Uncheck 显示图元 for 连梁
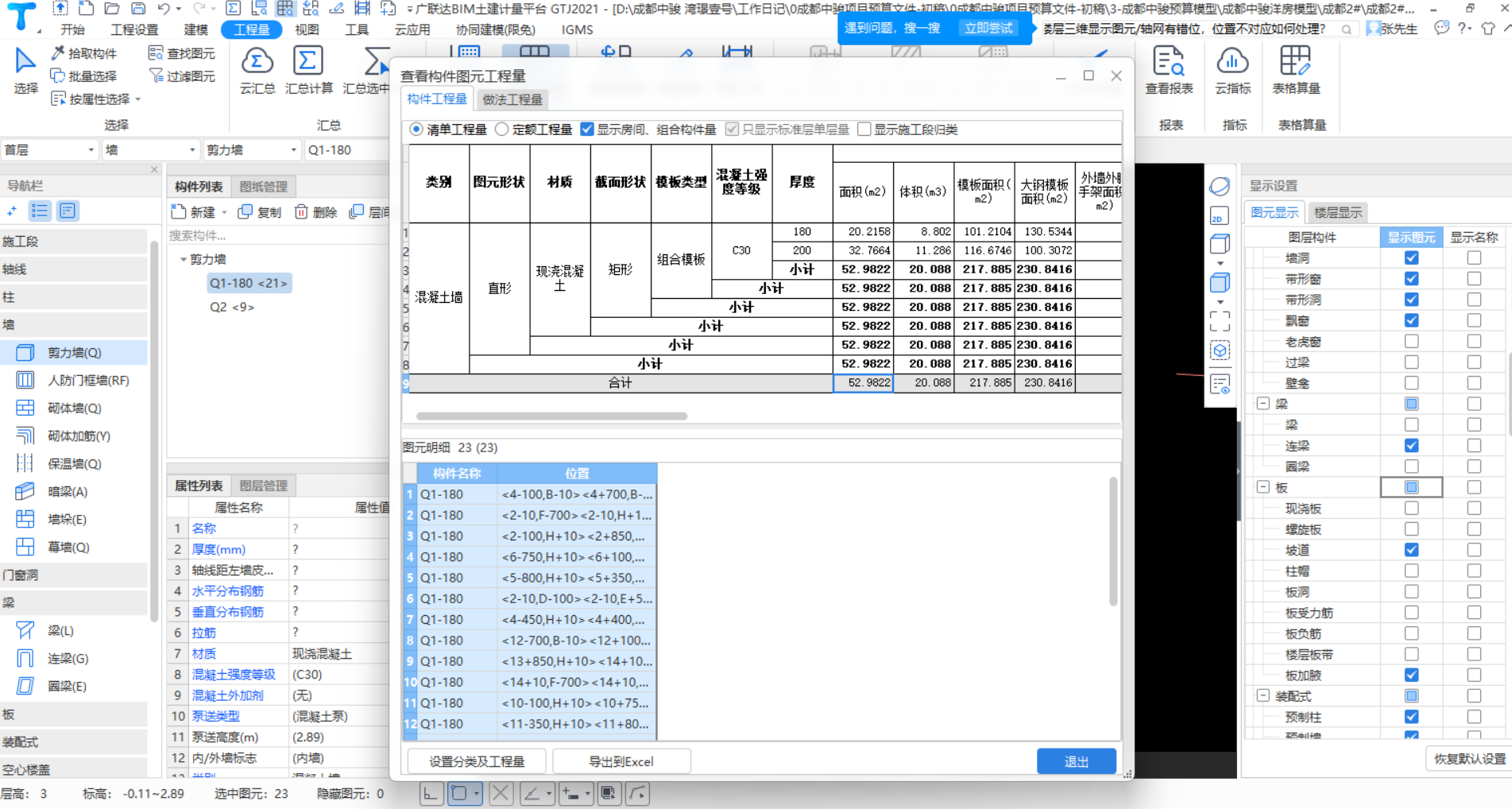This screenshot has width=1512, height=809. coord(1411,446)
